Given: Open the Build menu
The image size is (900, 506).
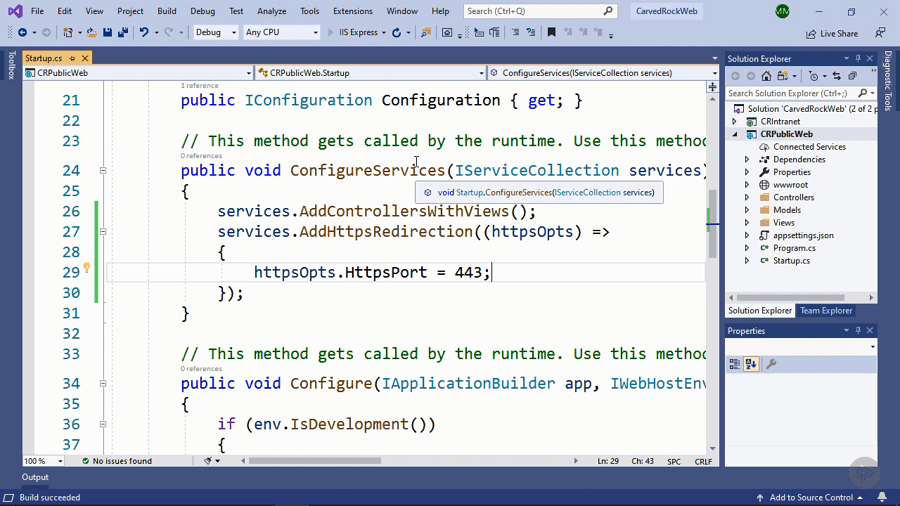Looking at the screenshot, I should pyautogui.click(x=166, y=11).
